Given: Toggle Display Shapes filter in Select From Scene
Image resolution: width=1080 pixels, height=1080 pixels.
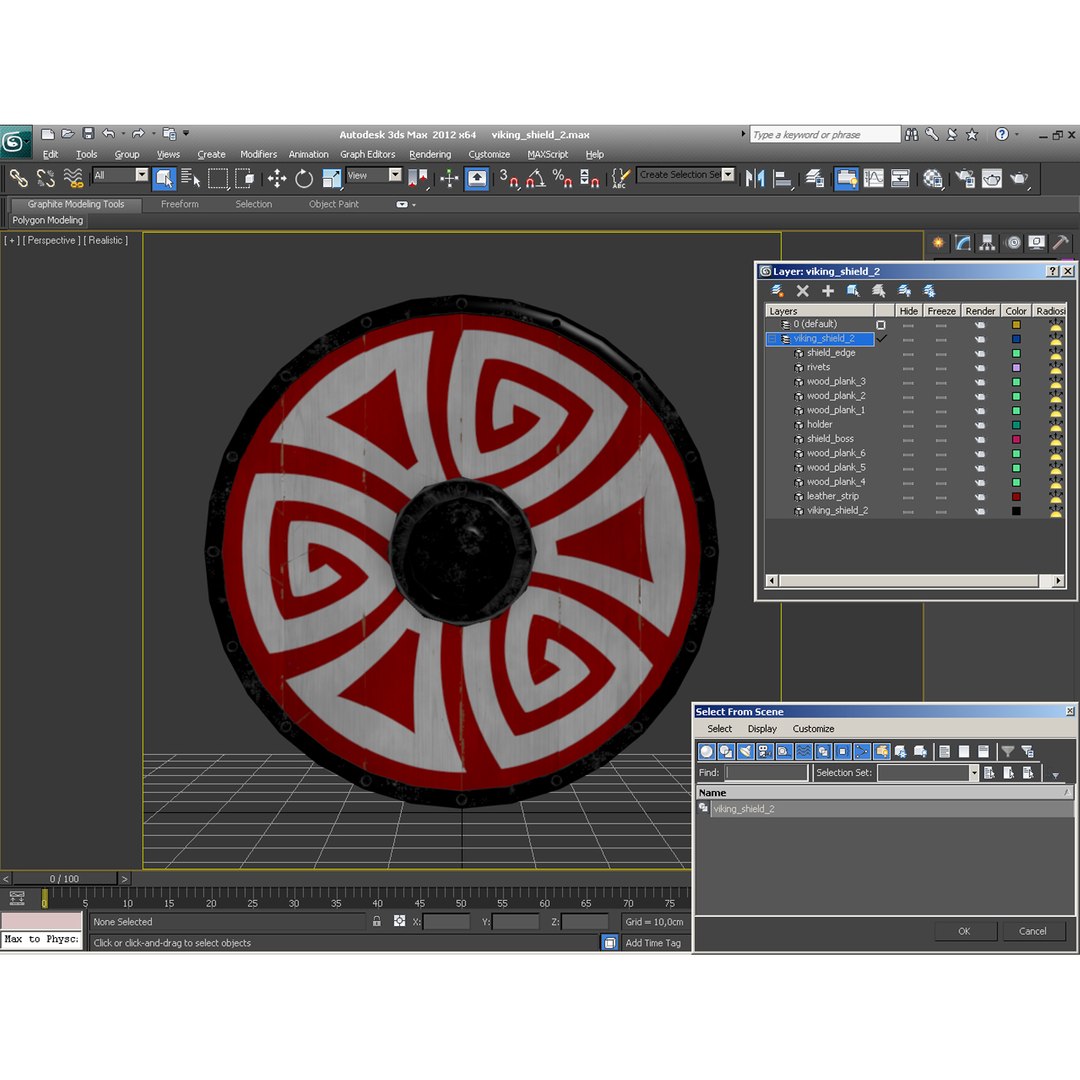Looking at the screenshot, I should point(725,751).
